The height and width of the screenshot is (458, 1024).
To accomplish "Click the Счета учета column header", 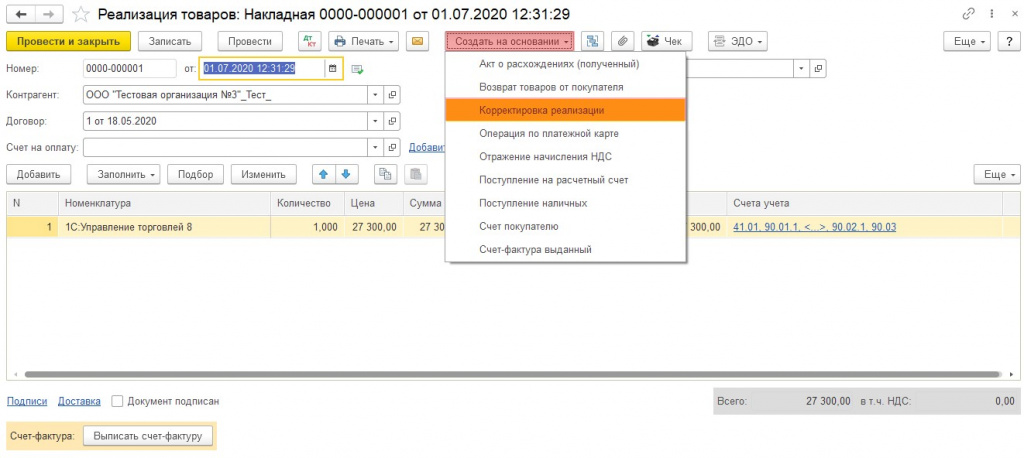I will 865,203.
